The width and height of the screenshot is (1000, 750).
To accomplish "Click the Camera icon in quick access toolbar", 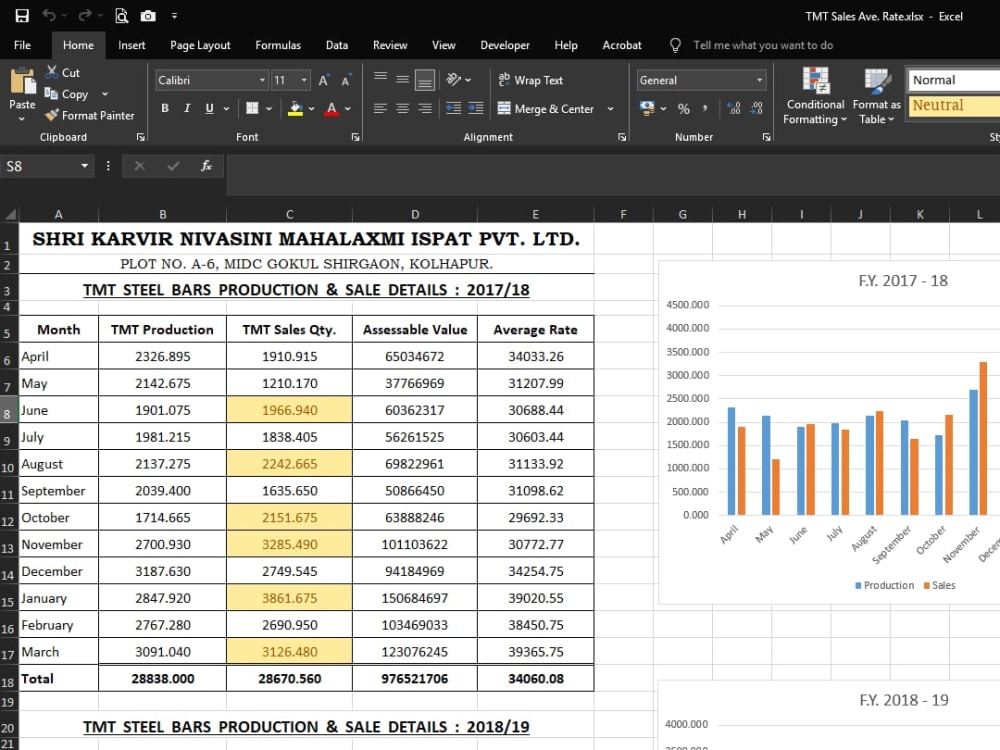I will 148,16.
